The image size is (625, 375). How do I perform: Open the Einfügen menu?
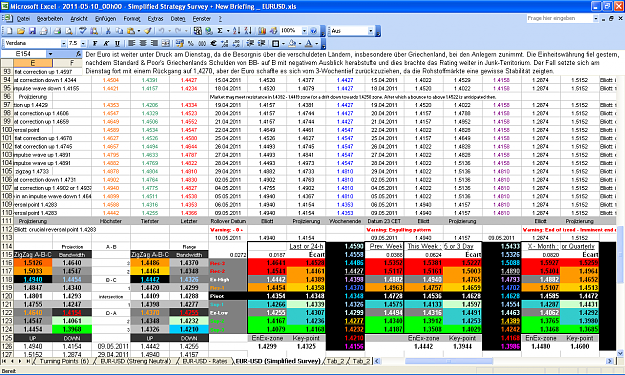pos(105,18)
